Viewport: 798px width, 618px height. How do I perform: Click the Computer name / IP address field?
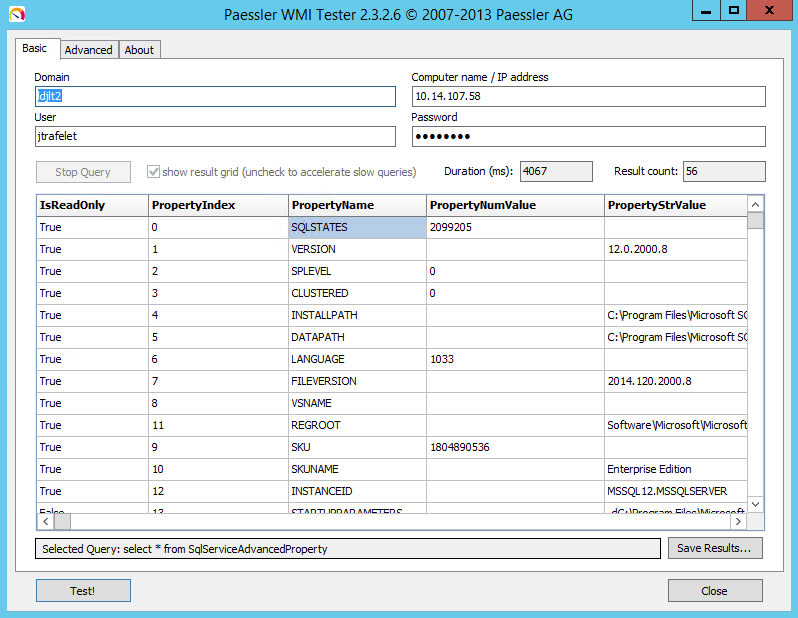pyautogui.click(x=588, y=96)
